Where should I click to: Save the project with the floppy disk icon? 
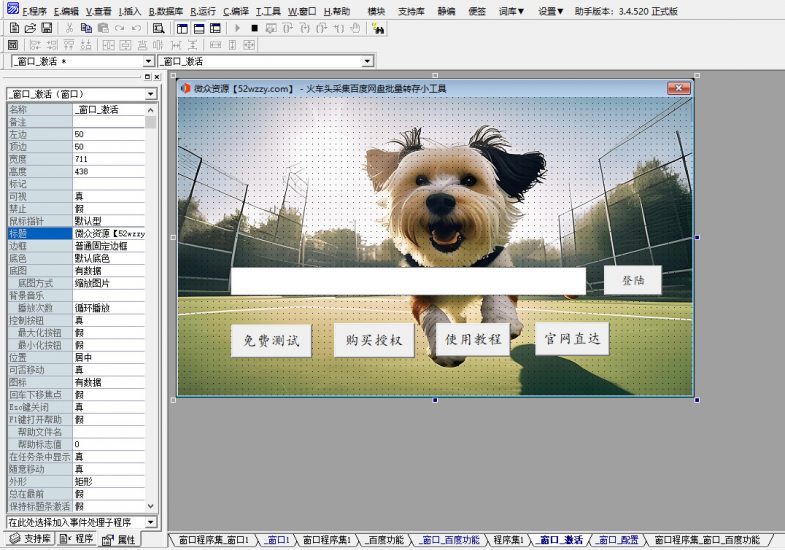(x=46, y=28)
